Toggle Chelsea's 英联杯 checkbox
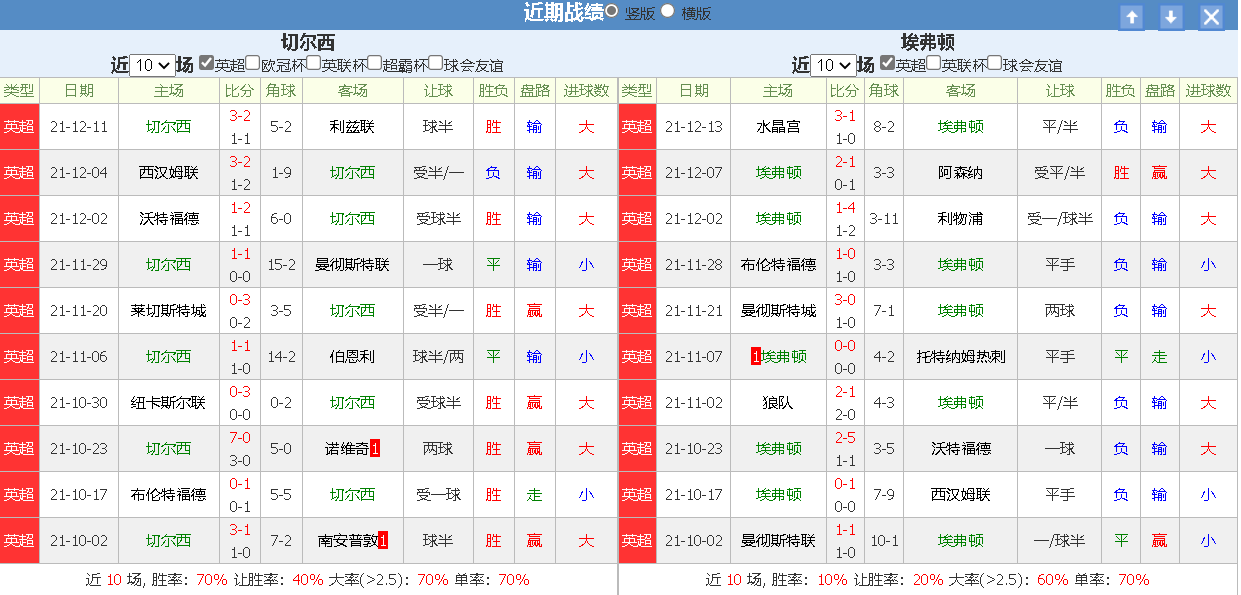The width and height of the screenshot is (1241, 595). [314, 63]
